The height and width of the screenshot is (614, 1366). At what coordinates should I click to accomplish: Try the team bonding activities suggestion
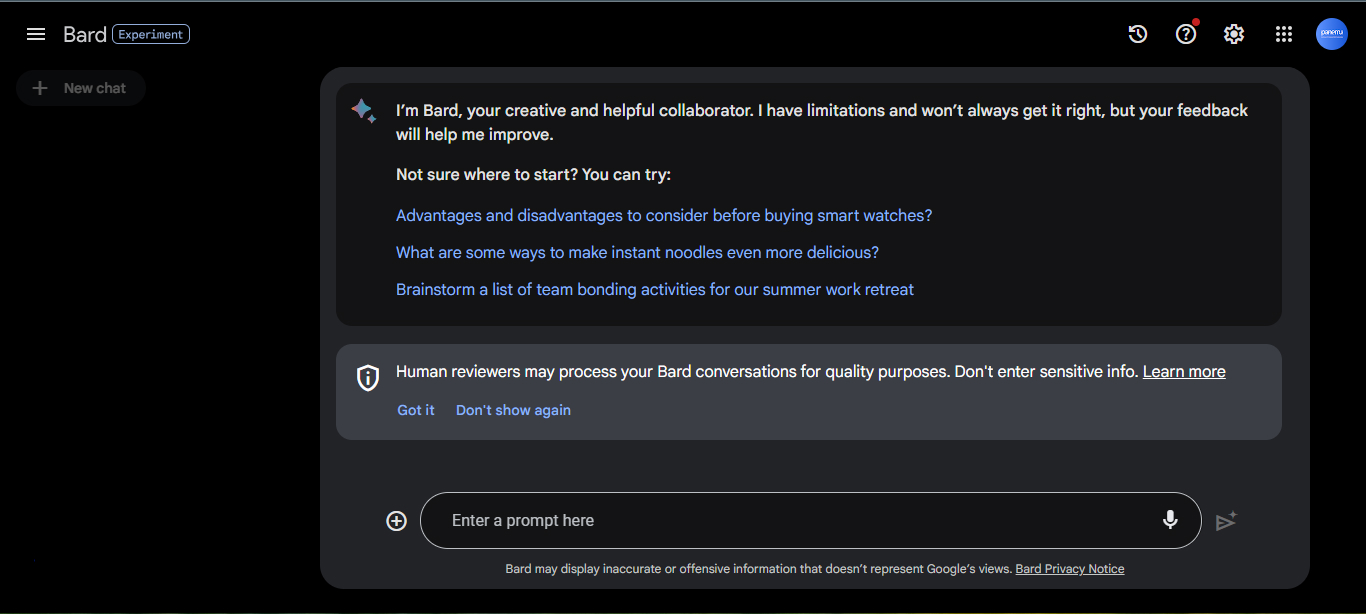[655, 289]
